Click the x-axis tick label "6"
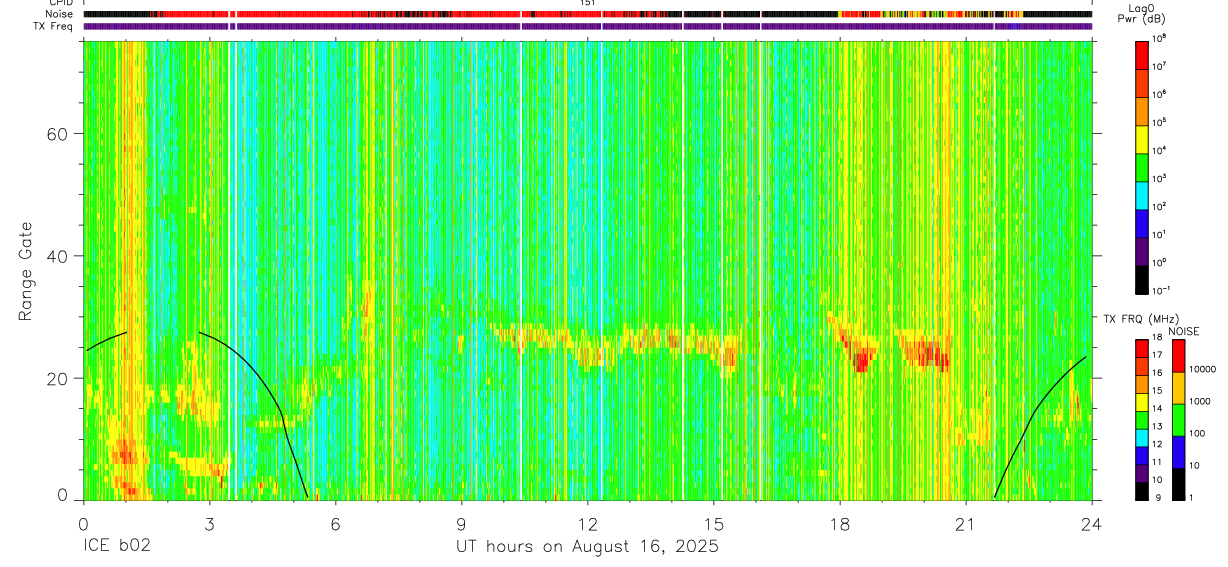The width and height of the screenshot is (1228, 567). tap(335, 523)
